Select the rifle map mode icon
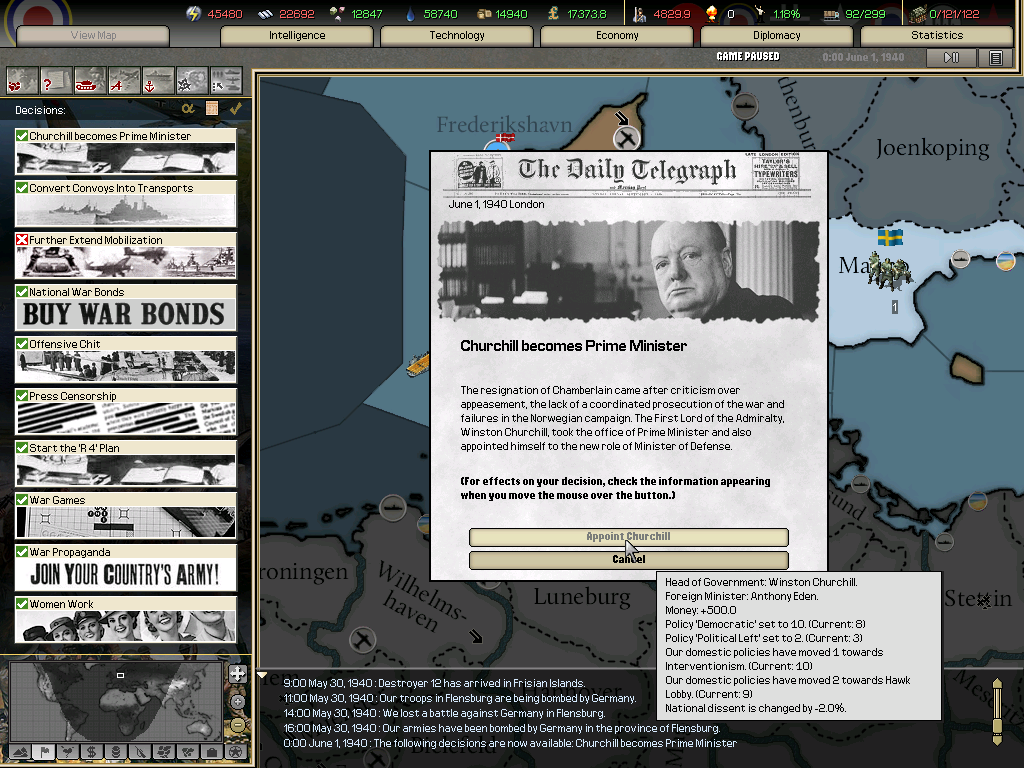Viewport: 1024px width, 768px height. tap(140, 752)
